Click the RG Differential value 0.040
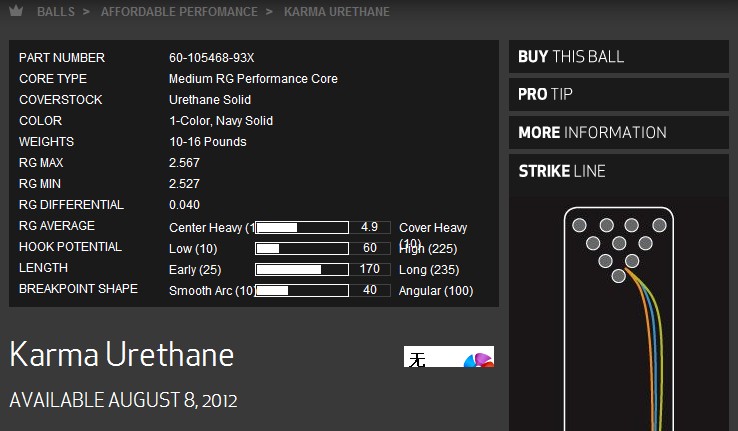The image size is (738, 431). [184, 205]
